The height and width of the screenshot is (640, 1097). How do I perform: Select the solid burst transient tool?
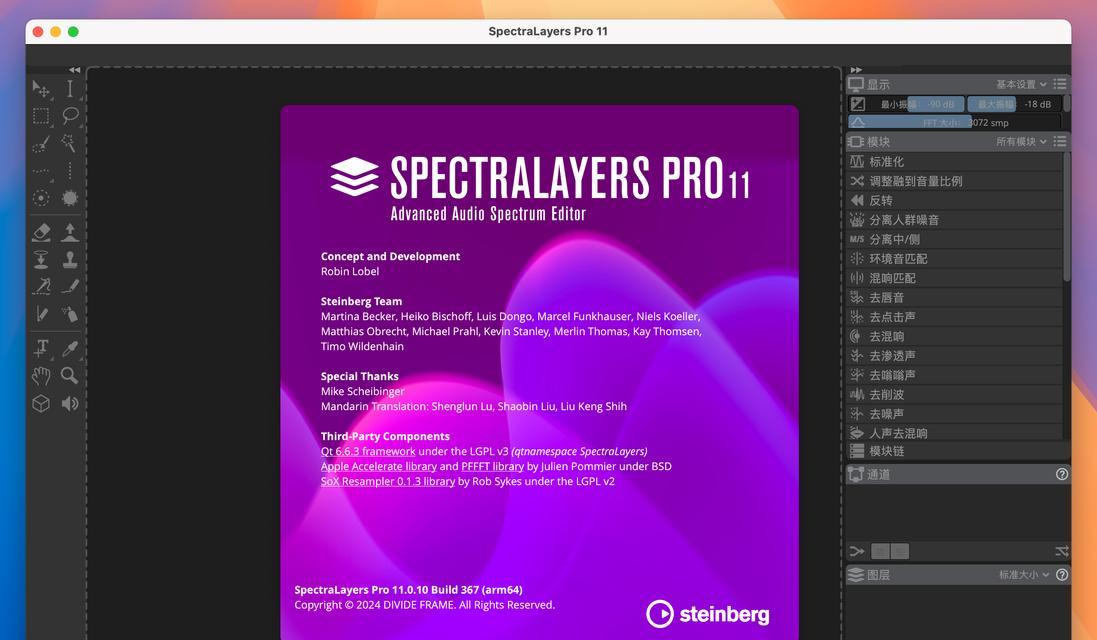tap(69, 198)
